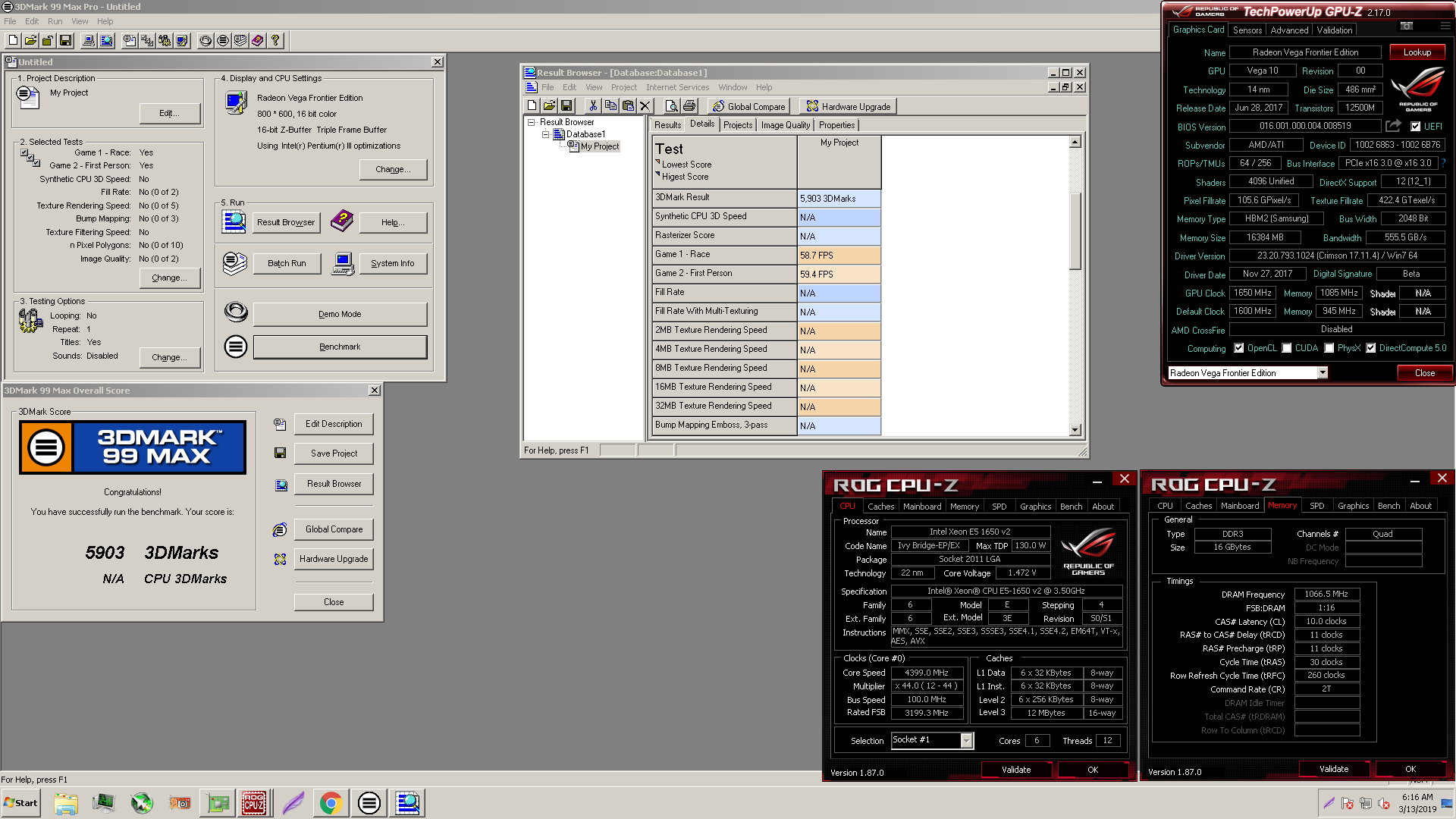Click Print icon in Result Browser toolbar
The image size is (1456, 819).
pos(689,106)
